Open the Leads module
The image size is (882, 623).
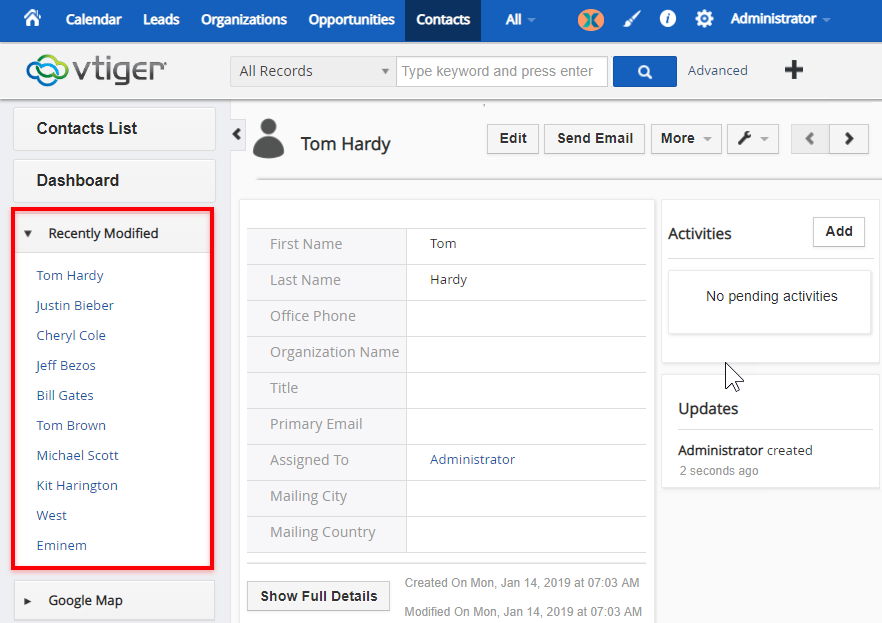[161, 20]
